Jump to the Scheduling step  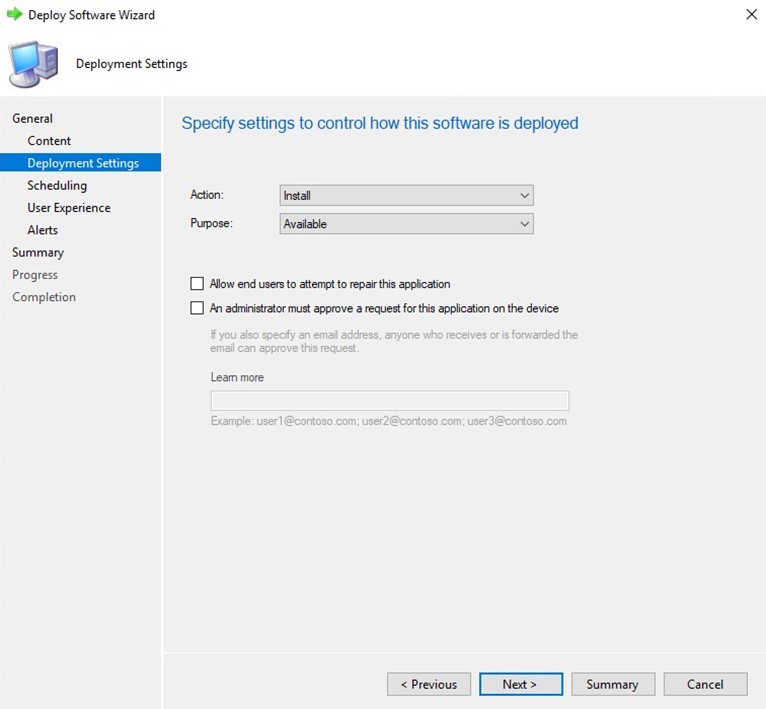(57, 185)
